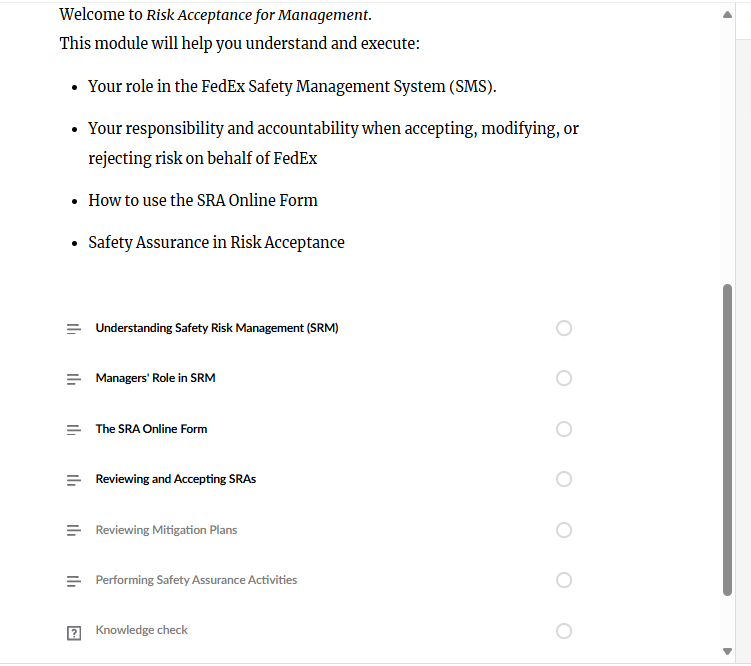The height and width of the screenshot is (666, 751).
Task: Click the question mark icon beside Knowledge check
Action: click(73, 632)
